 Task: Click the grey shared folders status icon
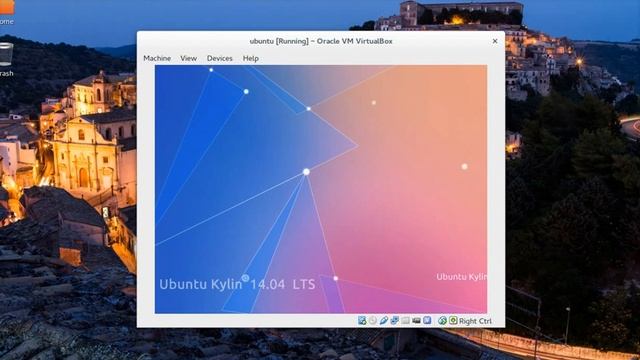click(x=405, y=321)
